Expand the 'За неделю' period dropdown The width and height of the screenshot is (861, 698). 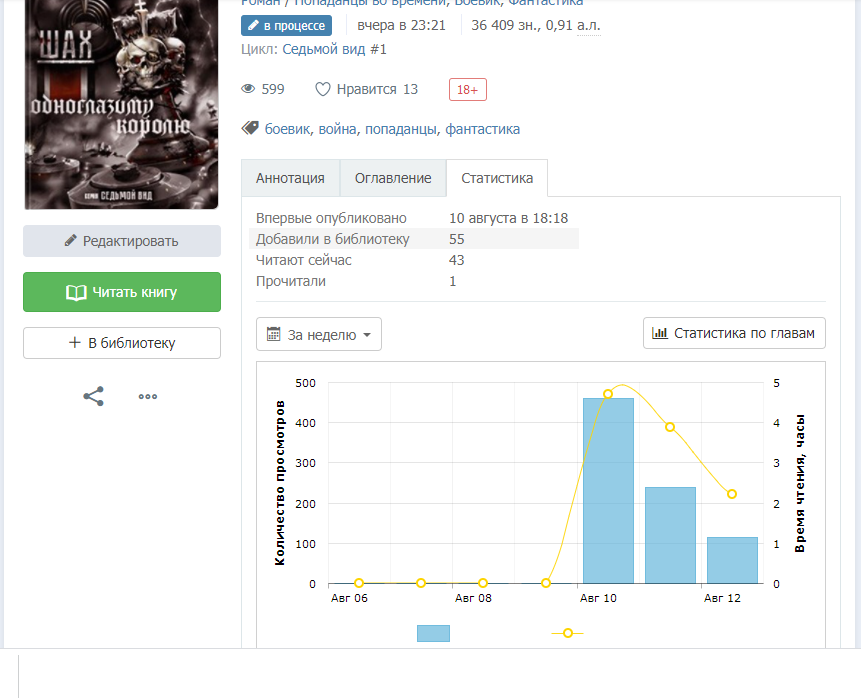(x=319, y=335)
